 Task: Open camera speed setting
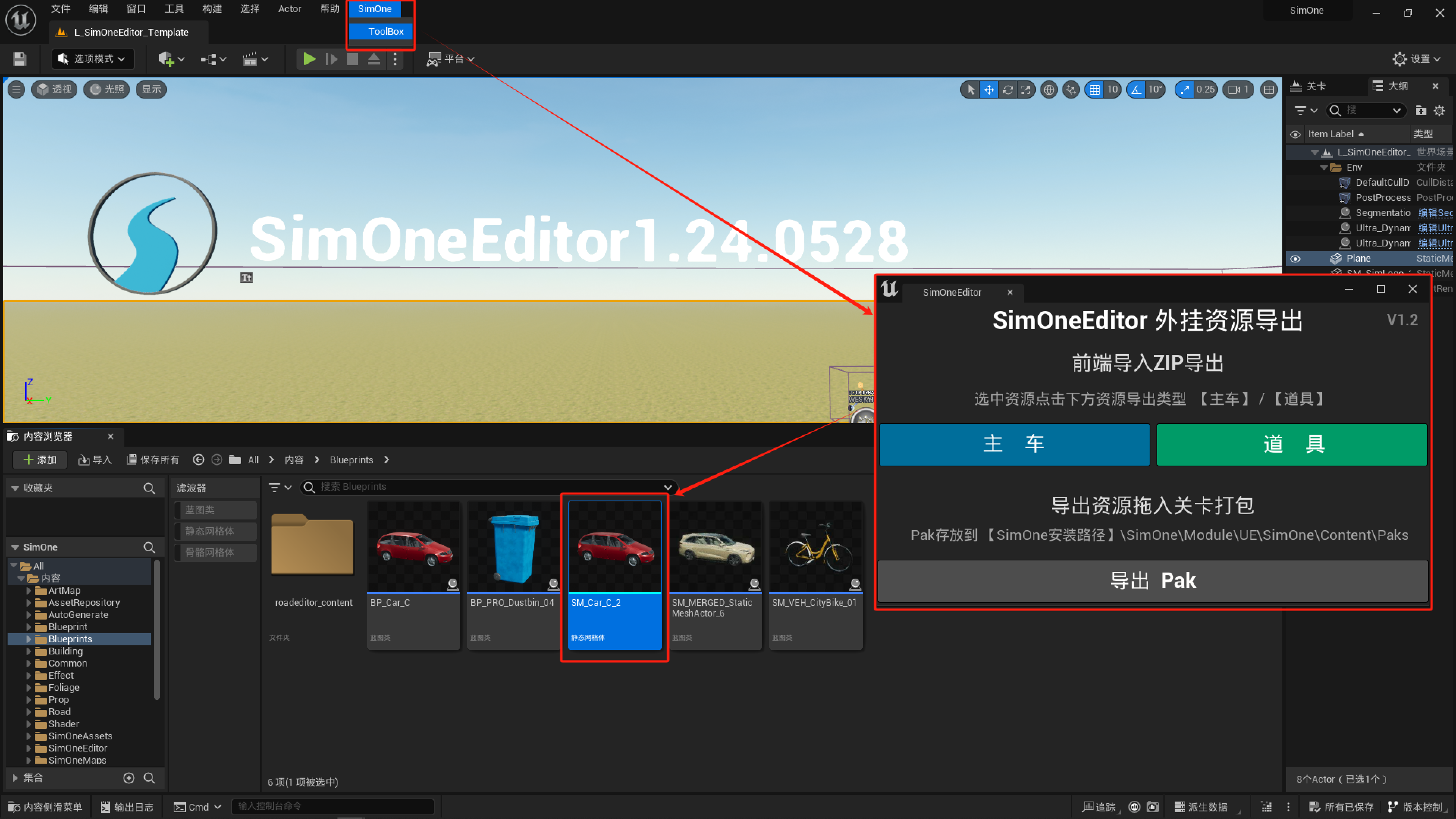(1238, 89)
